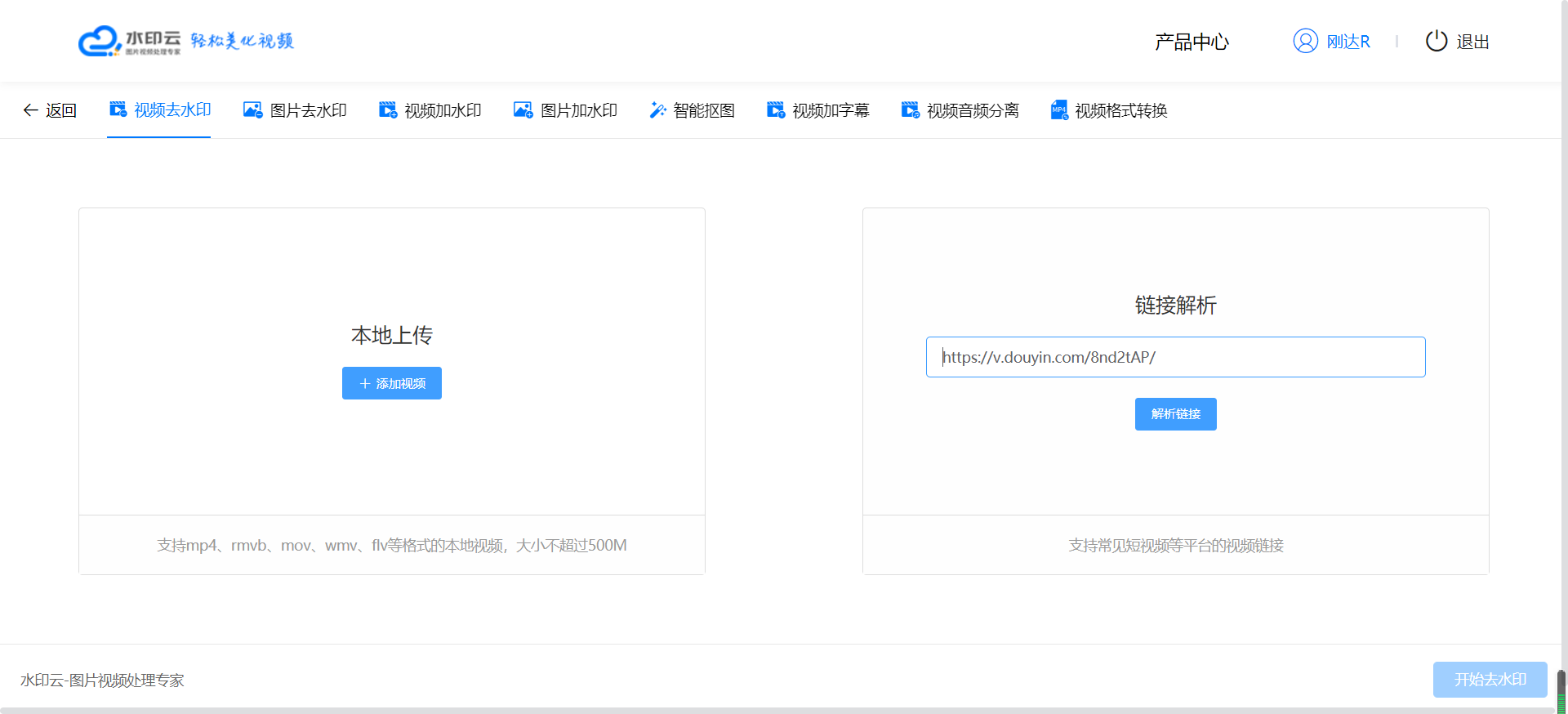This screenshot has width=1568, height=714.
Task: Switch to the 视频加水印 tab
Action: [x=443, y=110]
